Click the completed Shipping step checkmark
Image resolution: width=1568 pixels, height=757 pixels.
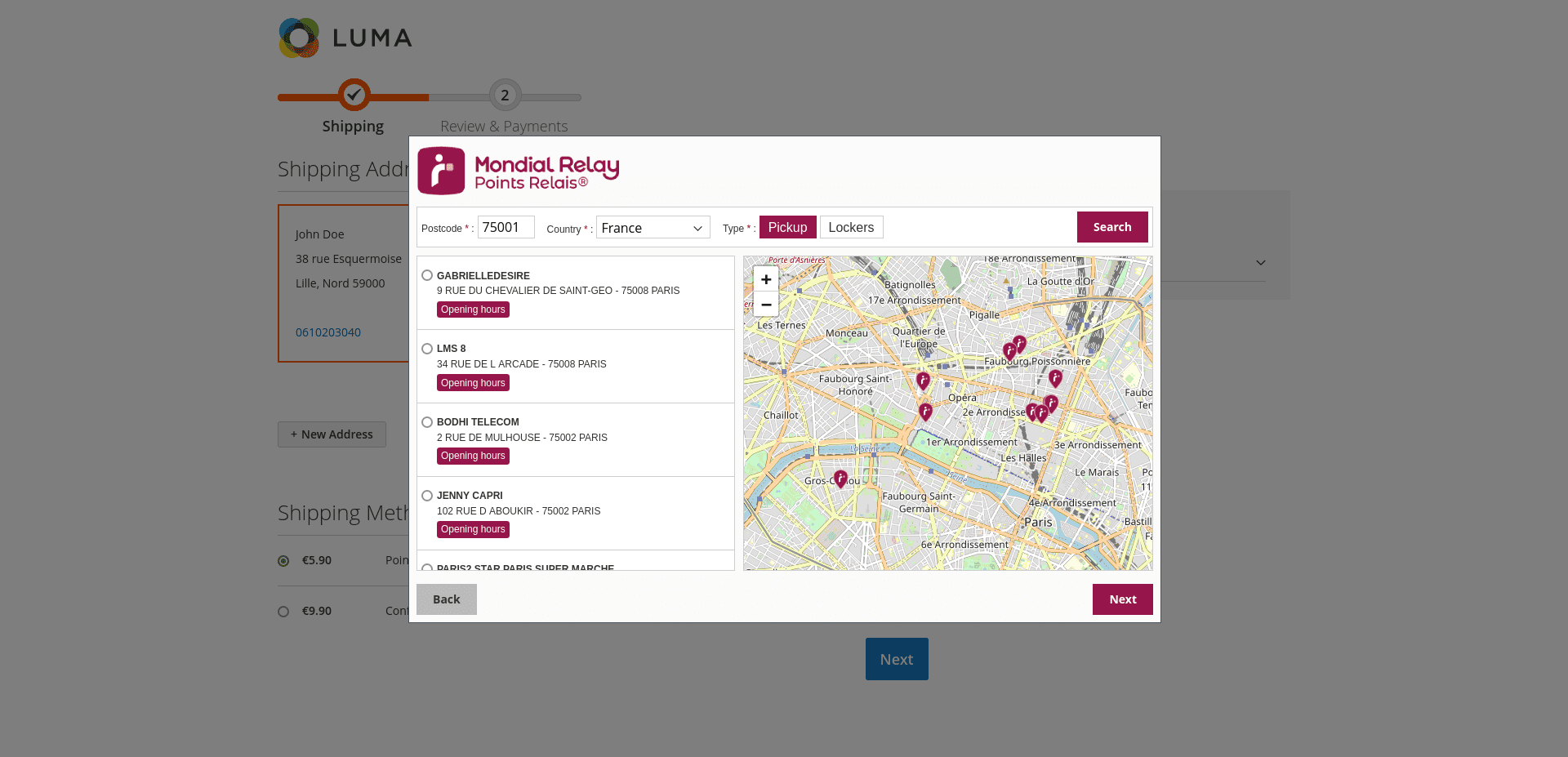click(353, 95)
